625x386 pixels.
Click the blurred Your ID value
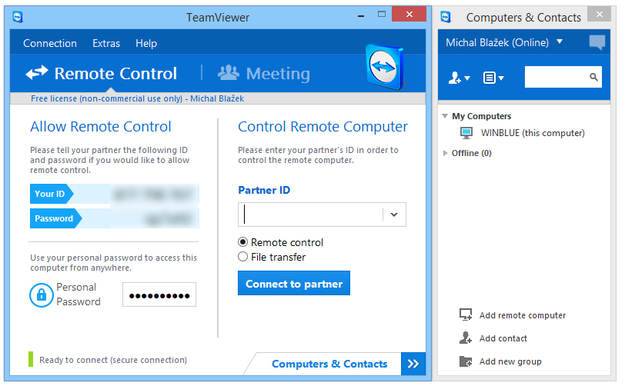pos(155,194)
